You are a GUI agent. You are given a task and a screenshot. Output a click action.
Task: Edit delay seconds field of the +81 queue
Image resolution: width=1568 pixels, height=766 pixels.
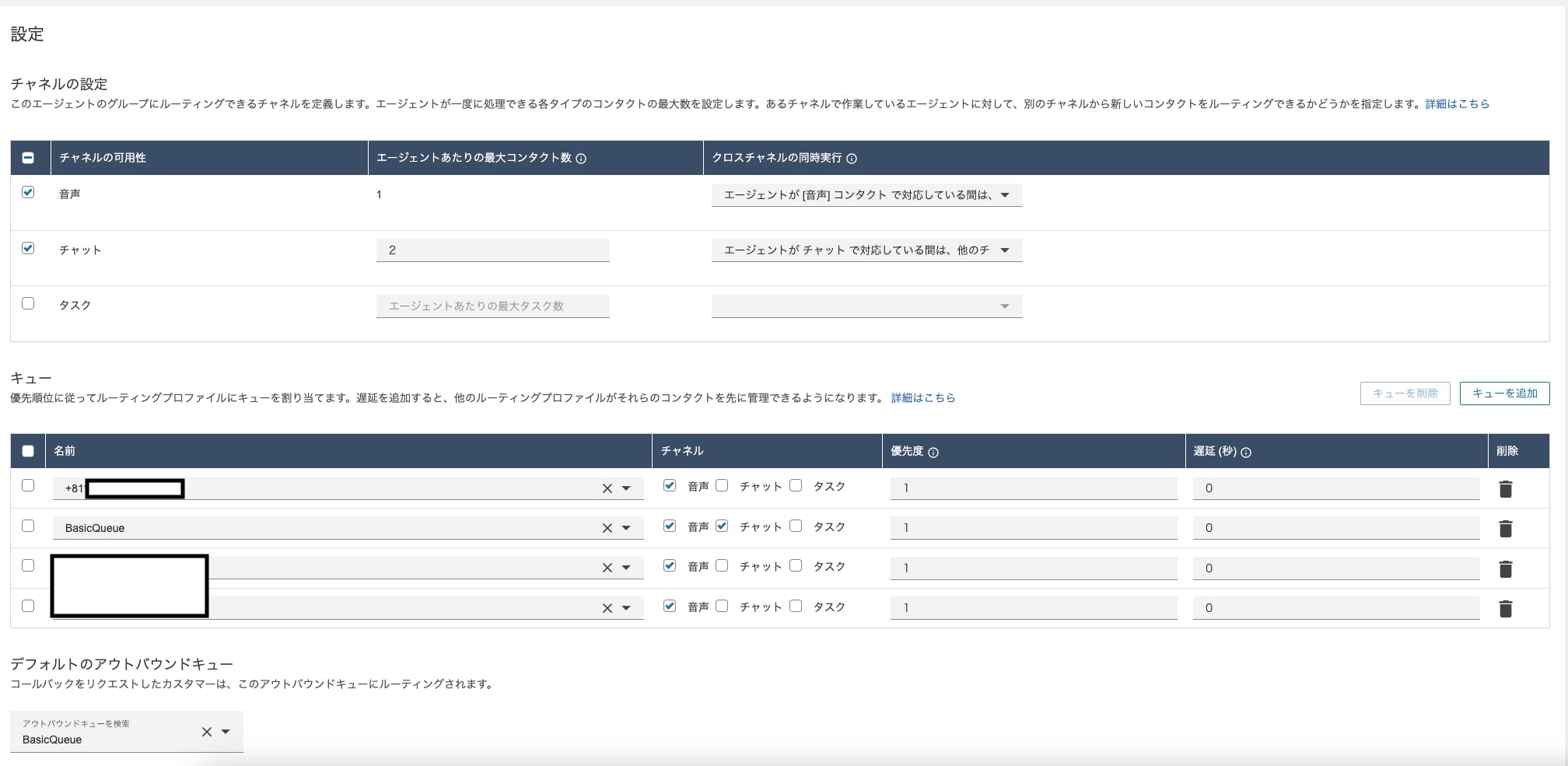[1336, 488]
